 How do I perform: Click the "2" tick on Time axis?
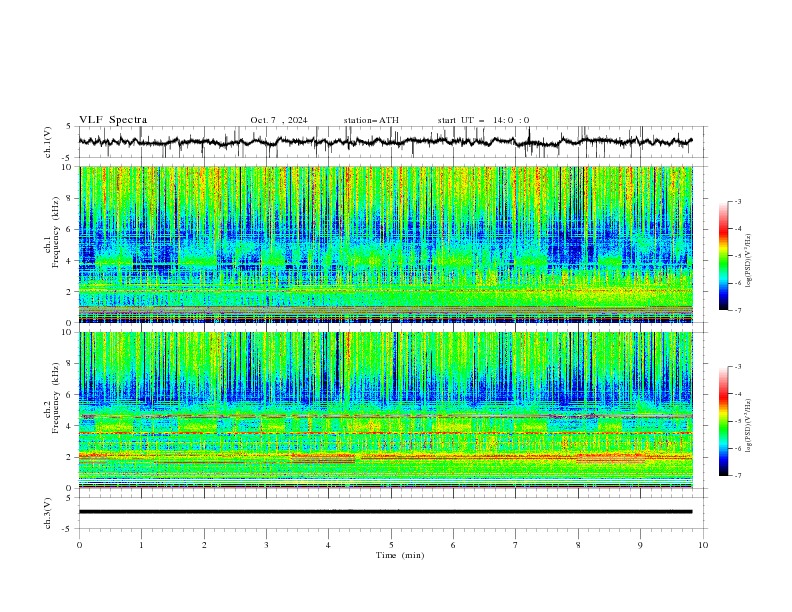pyautogui.click(x=204, y=545)
